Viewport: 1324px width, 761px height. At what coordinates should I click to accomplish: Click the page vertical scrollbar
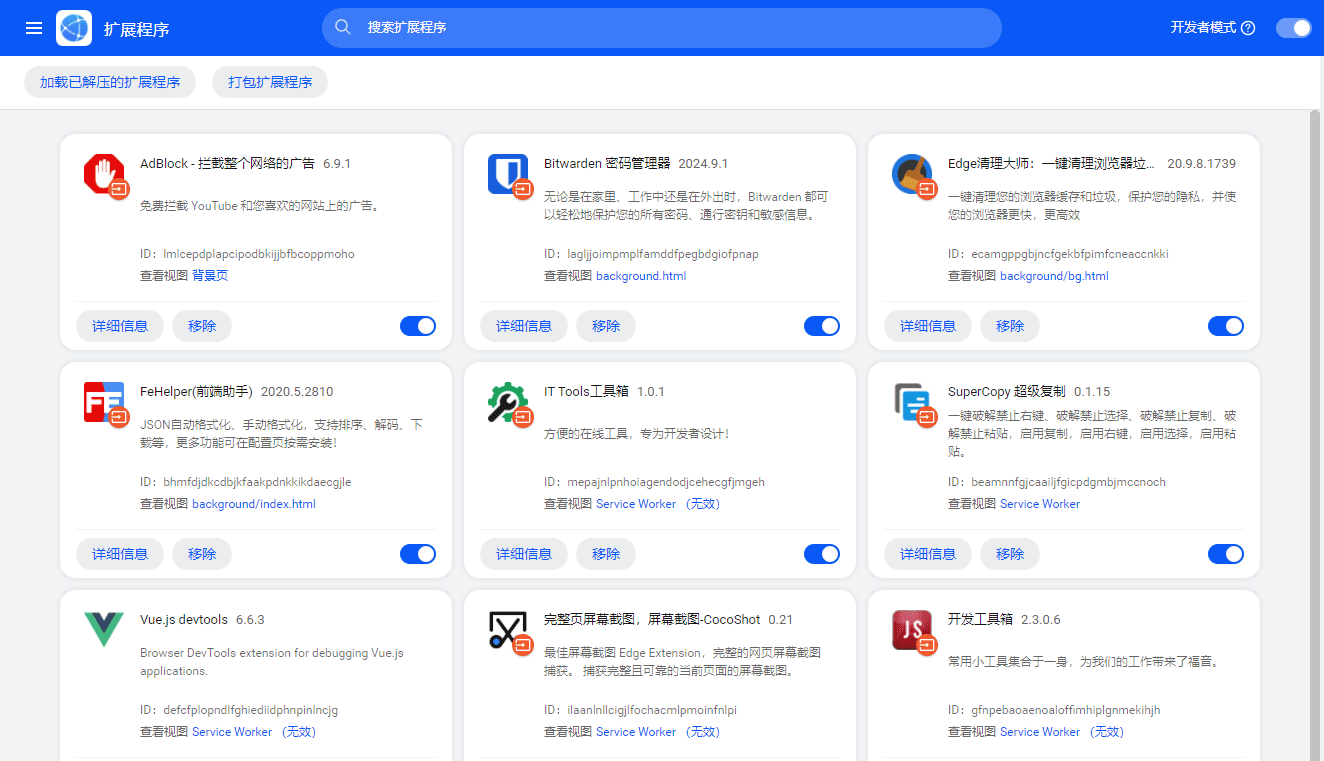click(x=1316, y=435)
